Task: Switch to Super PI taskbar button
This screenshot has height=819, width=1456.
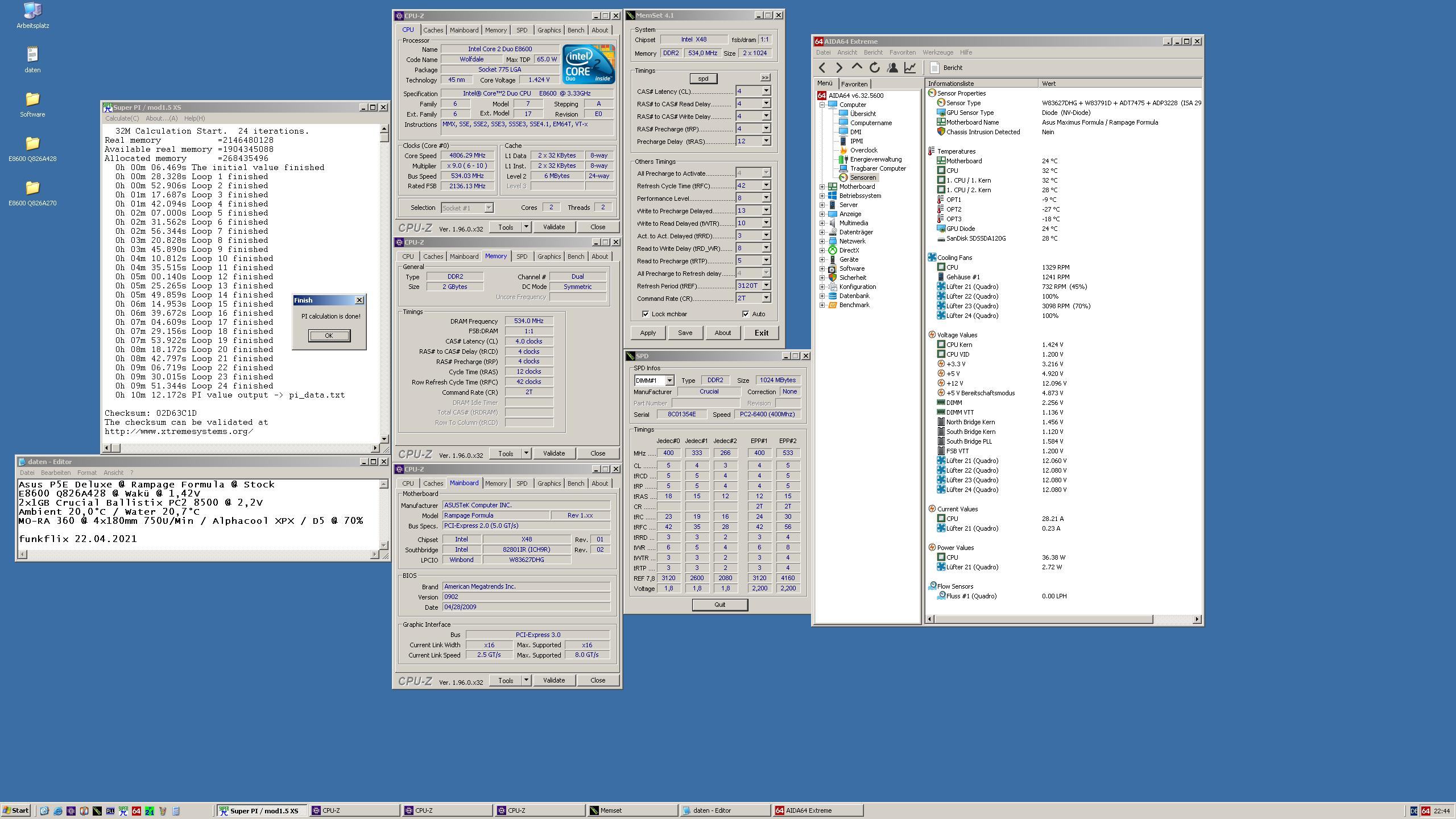Action: click(262, 810)
